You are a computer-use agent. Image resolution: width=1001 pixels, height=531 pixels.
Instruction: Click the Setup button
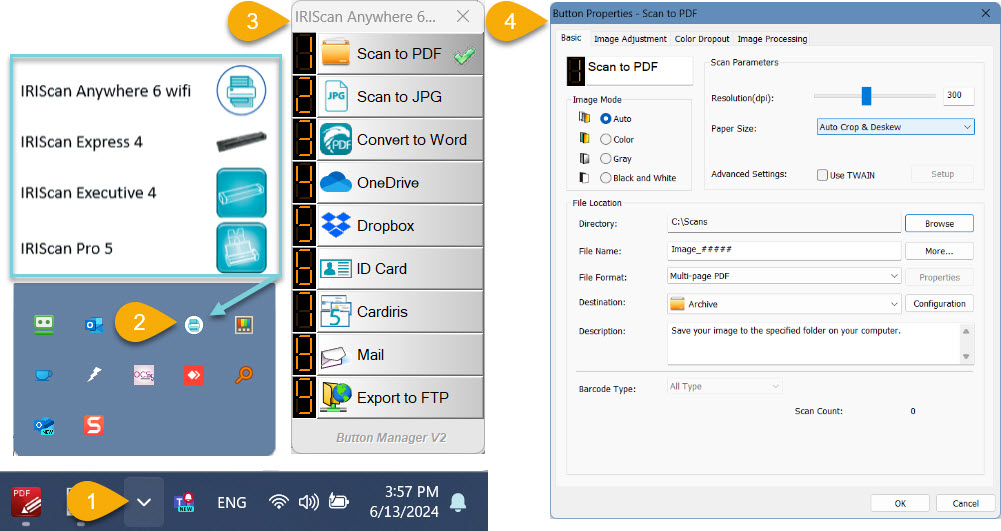(x=942, y=174)
